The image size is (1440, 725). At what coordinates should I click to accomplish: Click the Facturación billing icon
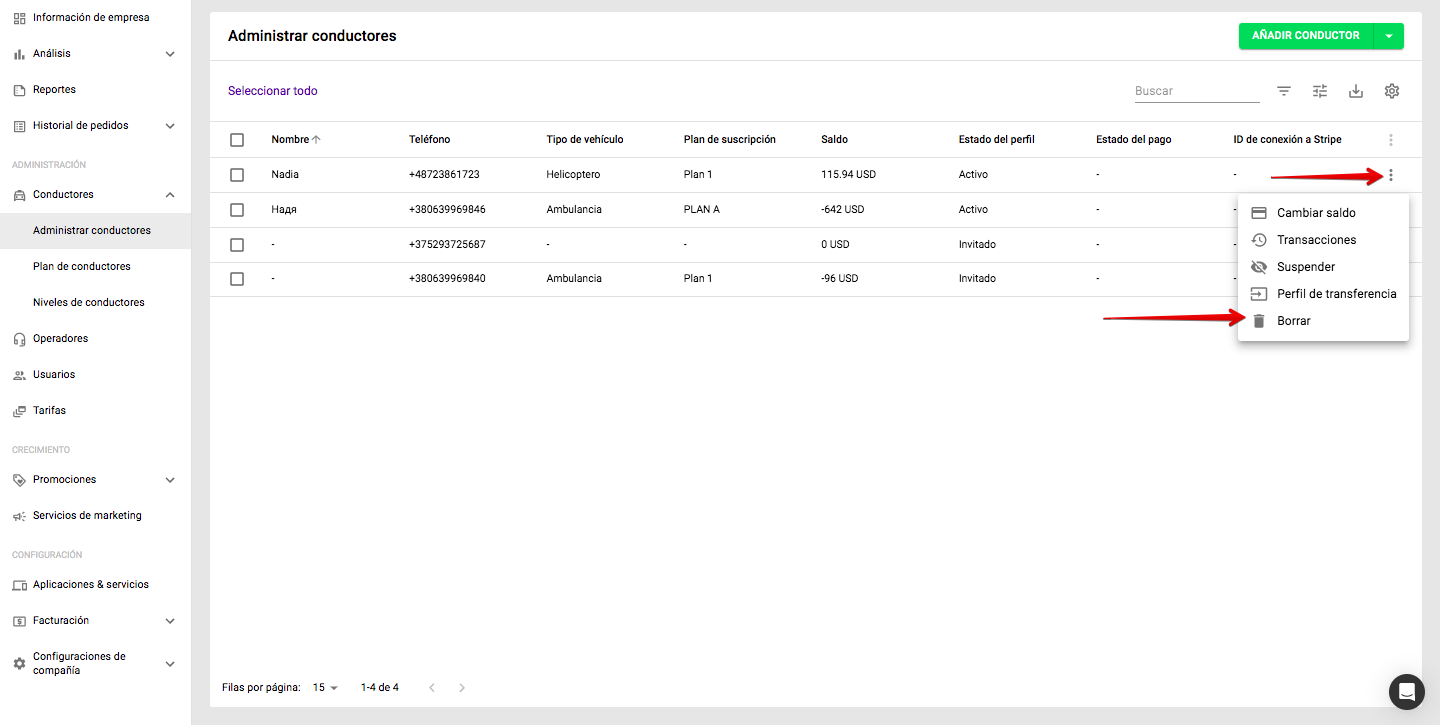(19, 621)
